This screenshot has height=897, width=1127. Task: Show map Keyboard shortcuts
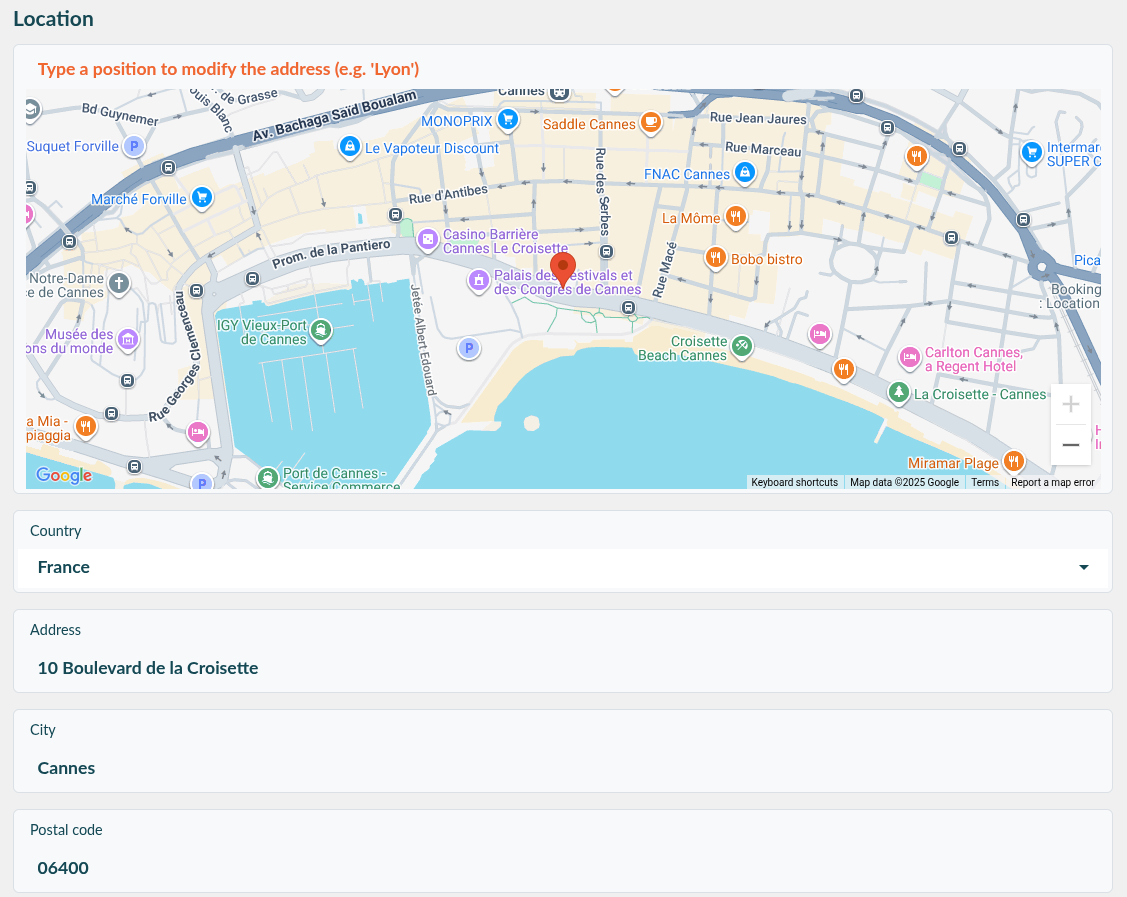[x=794, y=482]
